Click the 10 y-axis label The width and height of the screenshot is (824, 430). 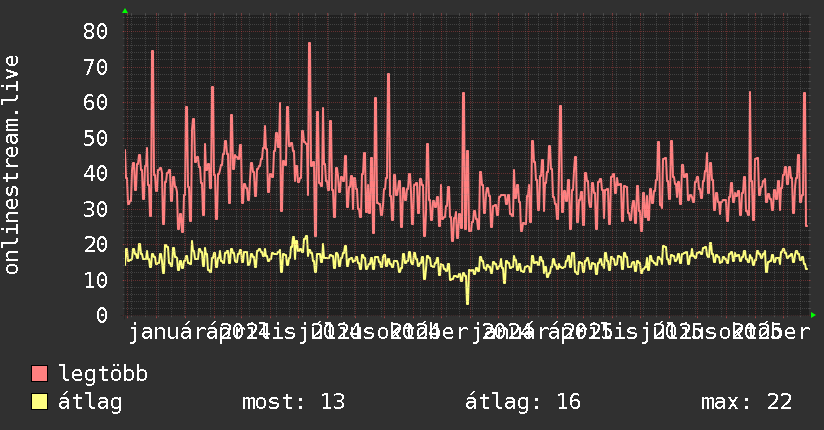pyautogui.click(x=95, y=280)
